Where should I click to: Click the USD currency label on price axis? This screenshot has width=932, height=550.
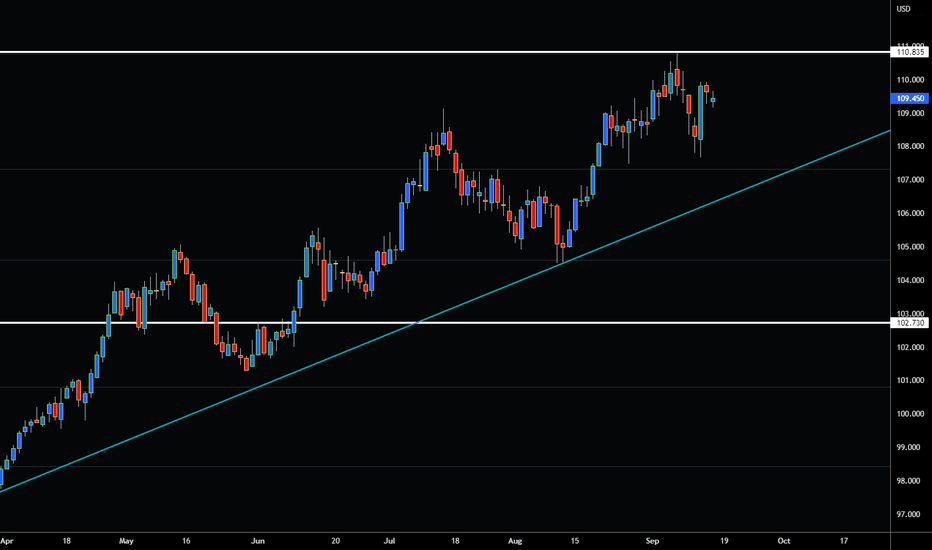pos(903,9)
